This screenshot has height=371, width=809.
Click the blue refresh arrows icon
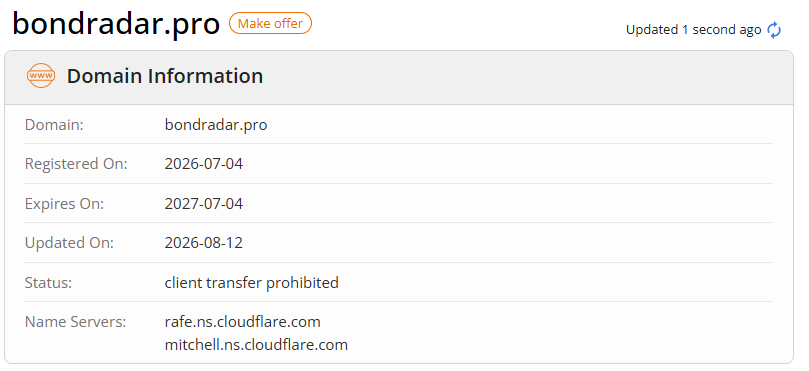coord(774,30)
